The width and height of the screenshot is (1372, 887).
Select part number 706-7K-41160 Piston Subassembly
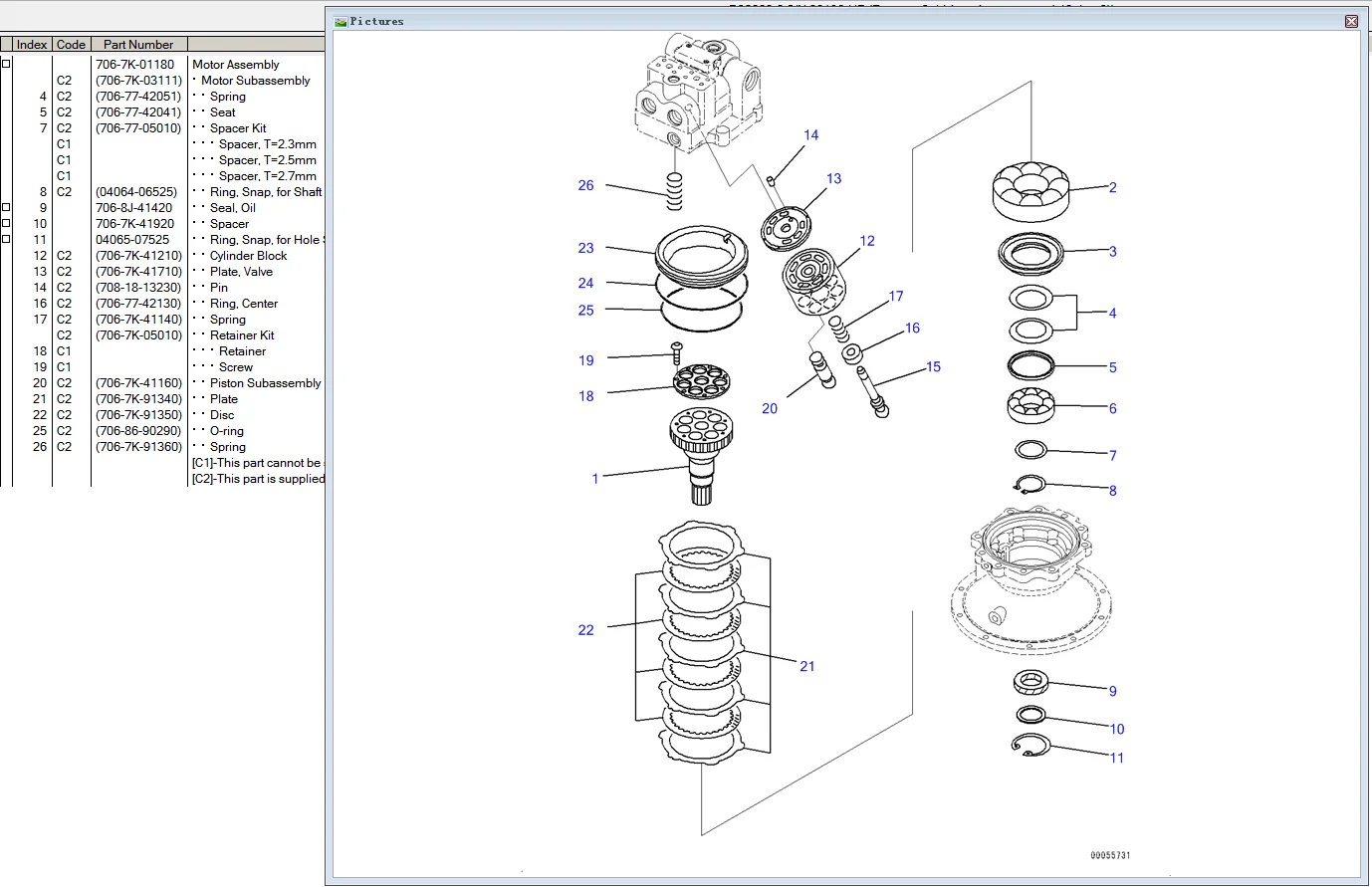click(139, 383)
